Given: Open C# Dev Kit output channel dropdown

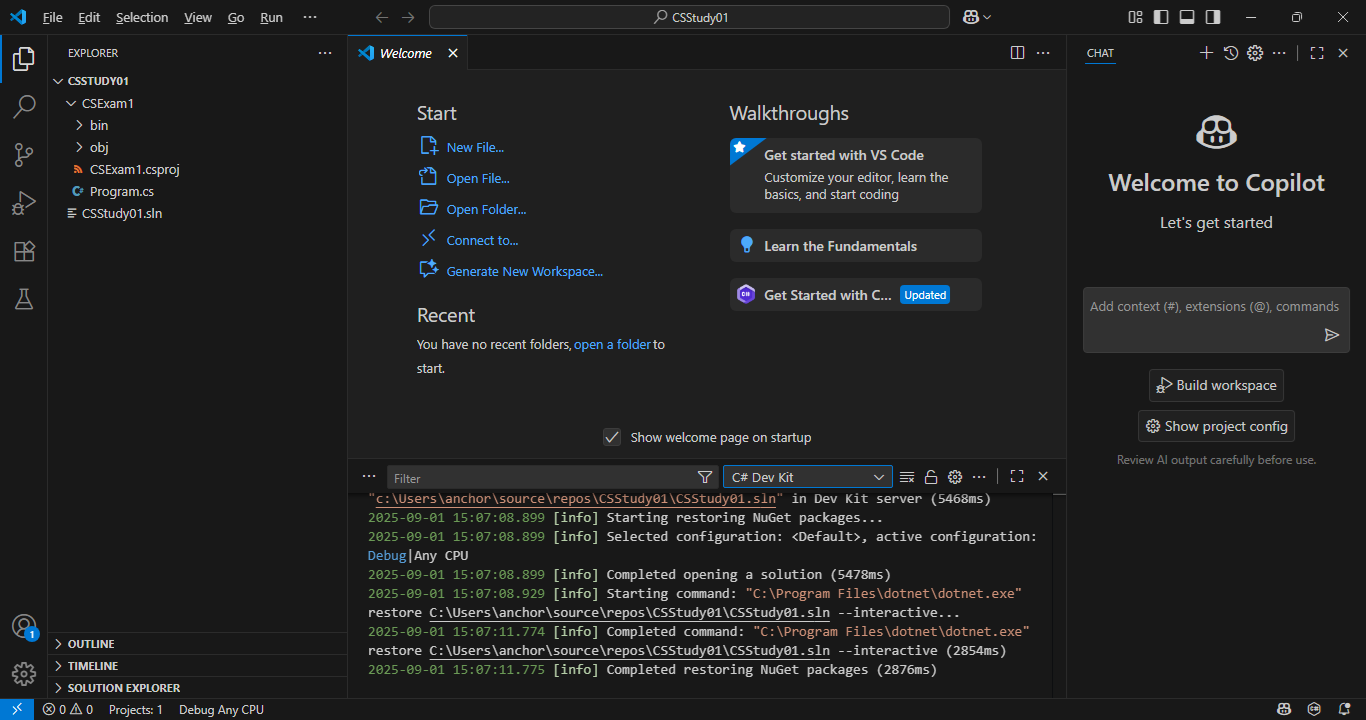Looking at the screenshot, I should pos(808,477).
